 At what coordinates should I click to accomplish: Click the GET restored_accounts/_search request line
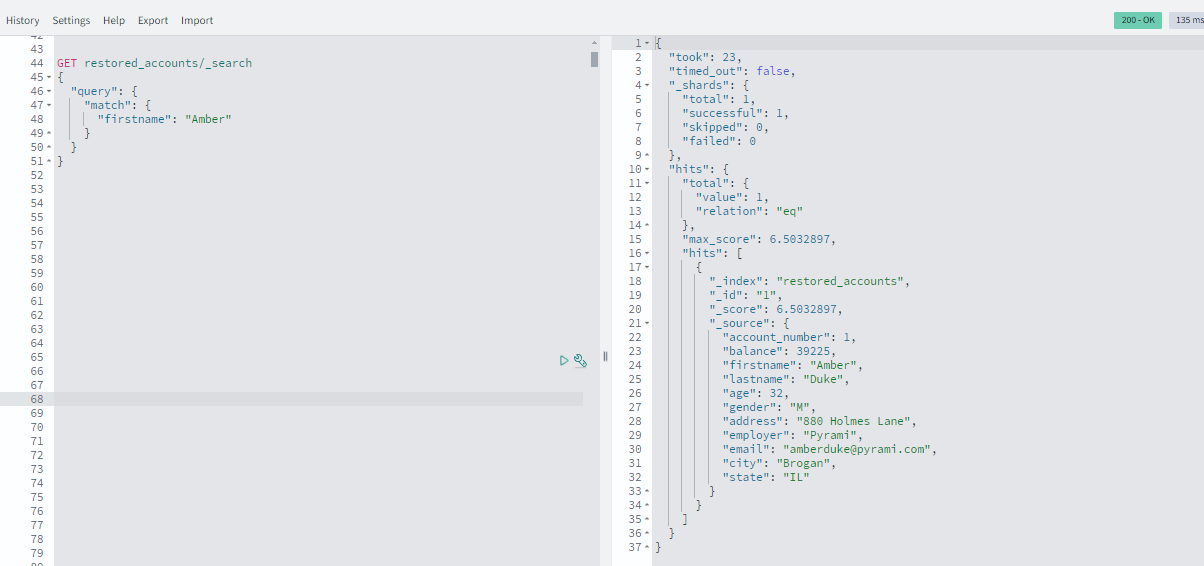(154, 63)
